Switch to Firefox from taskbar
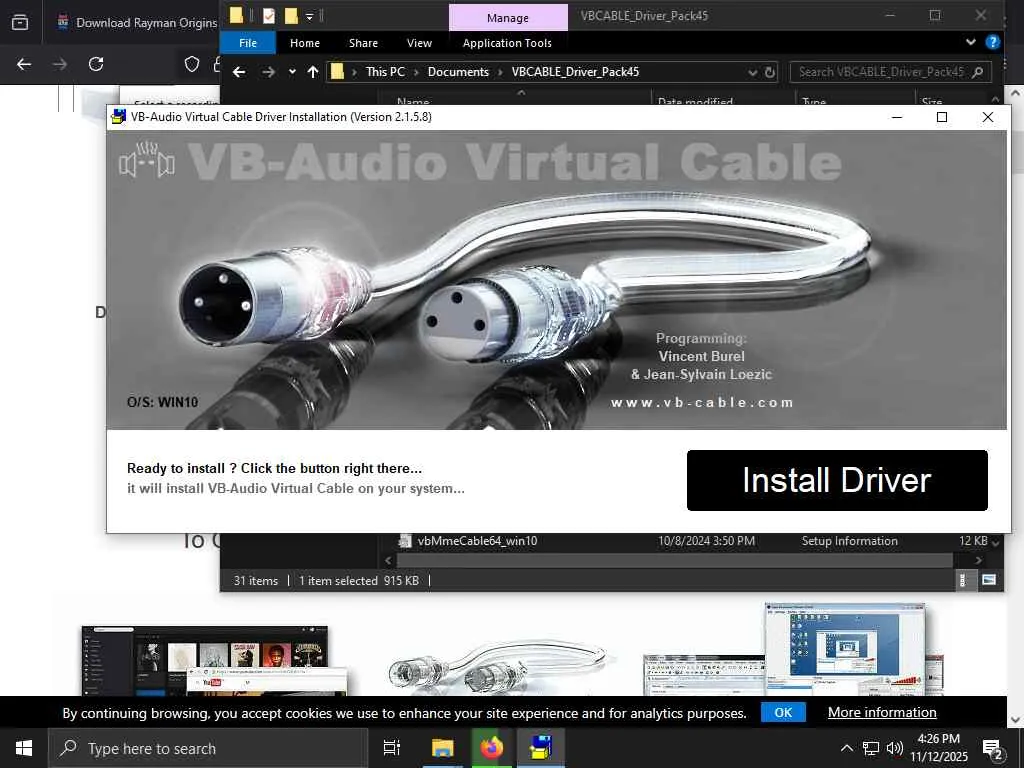The height and width of the screenshot is (768, 1024). coord(492,748)
